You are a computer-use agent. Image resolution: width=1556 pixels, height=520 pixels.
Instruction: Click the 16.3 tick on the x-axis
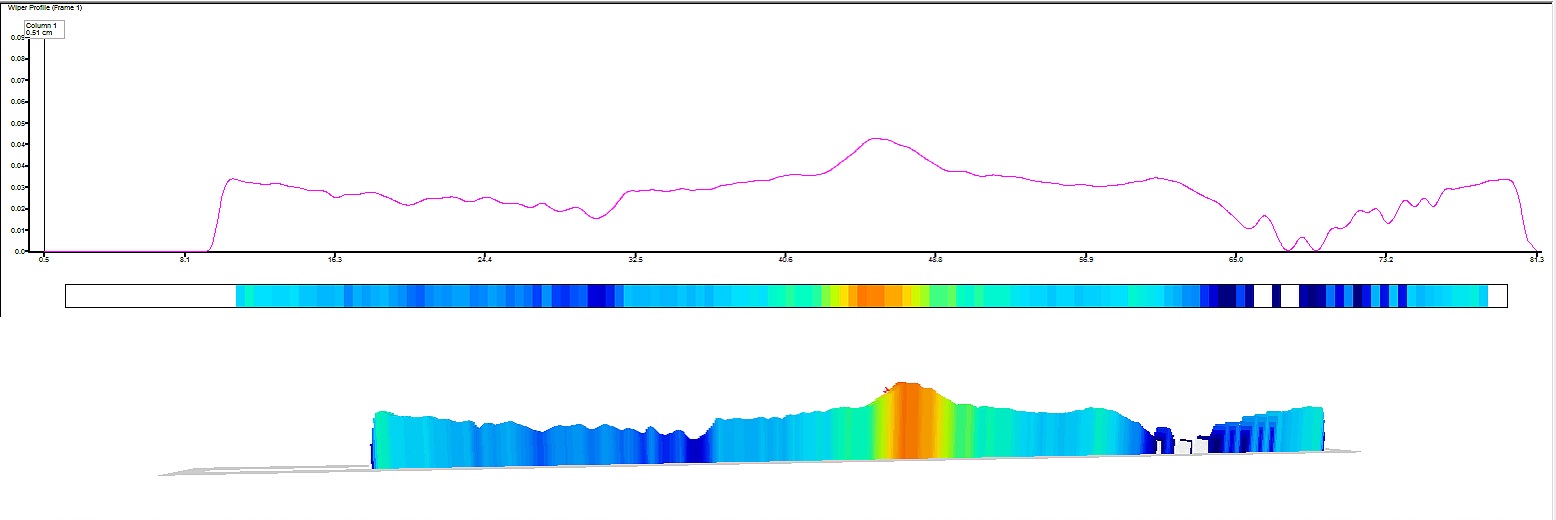(x=335, y=259)
